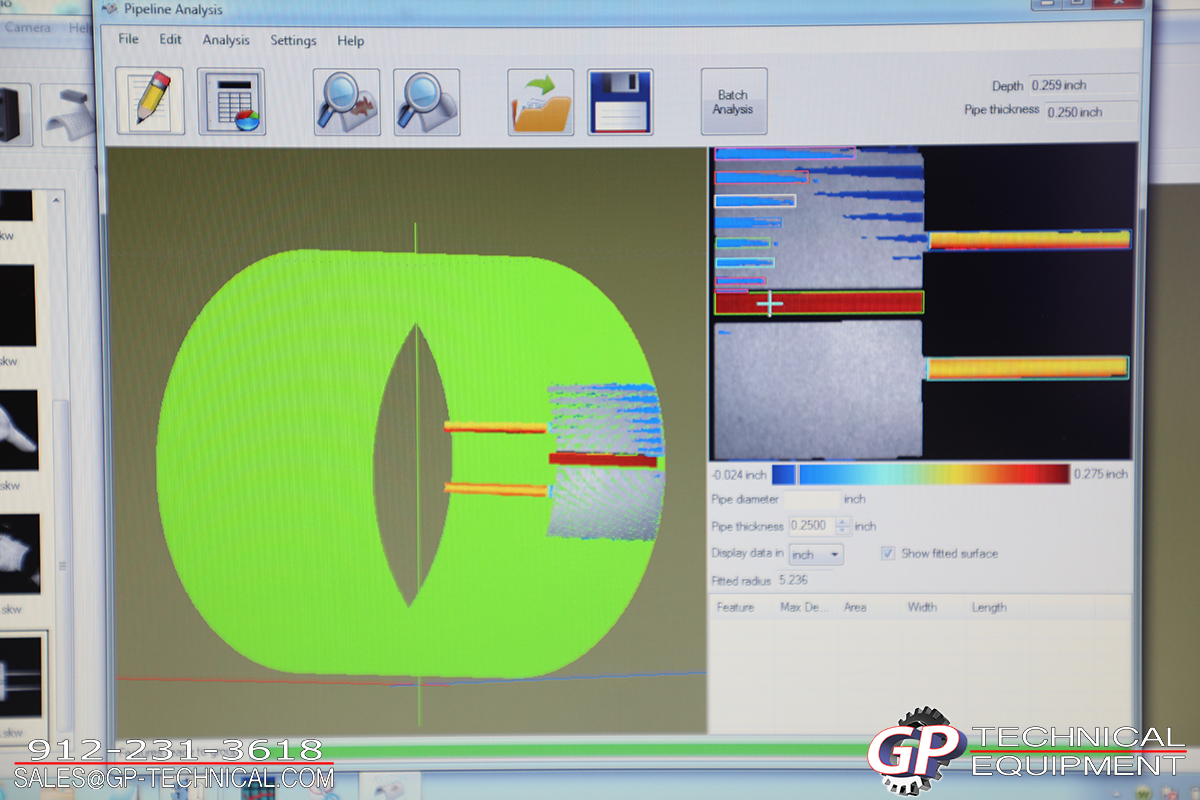Screen dimensions: 1200x800
Task: Click the Pipe diameter input field
Action: pos(811,498)
